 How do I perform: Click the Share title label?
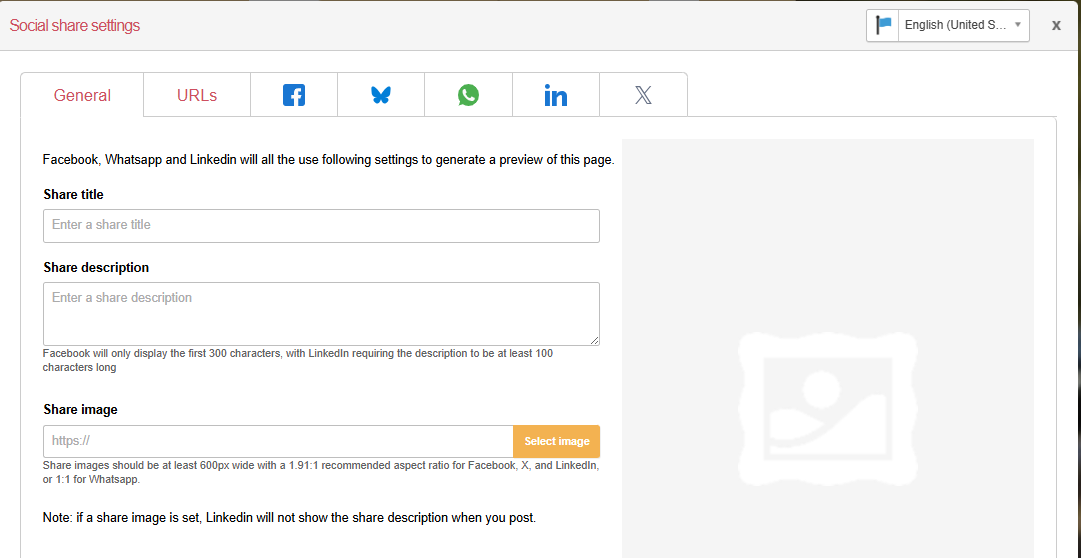(x=73, y=194)
